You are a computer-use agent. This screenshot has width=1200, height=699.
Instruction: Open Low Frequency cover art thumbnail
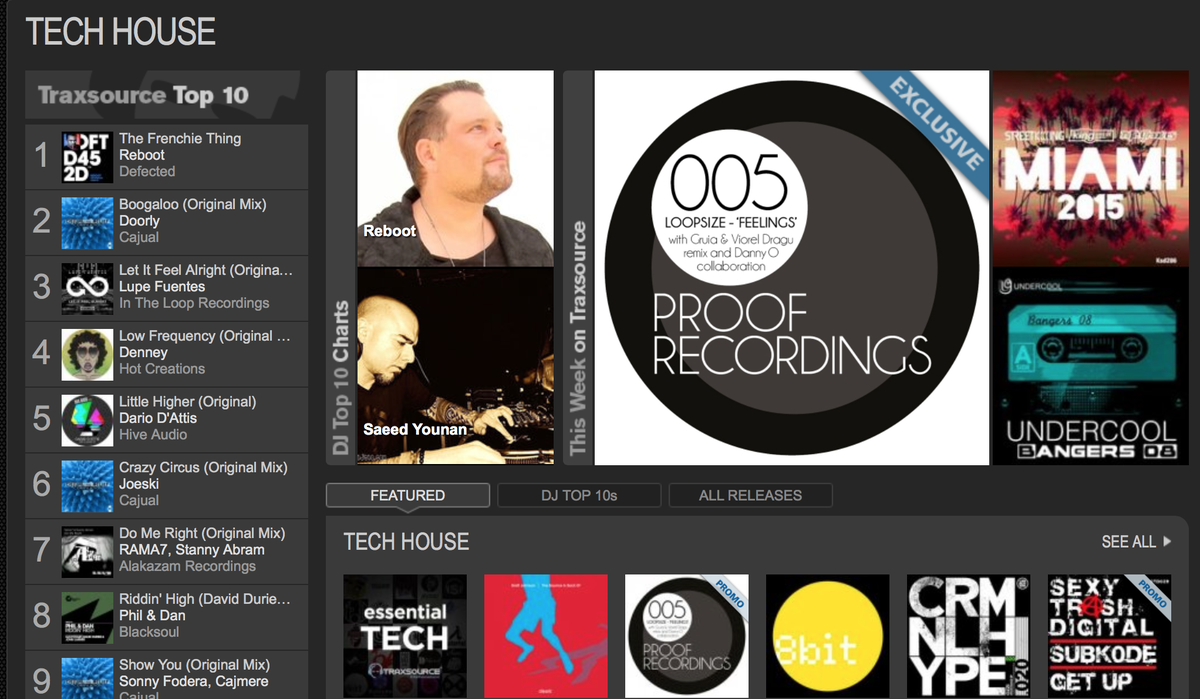[87, 354]
